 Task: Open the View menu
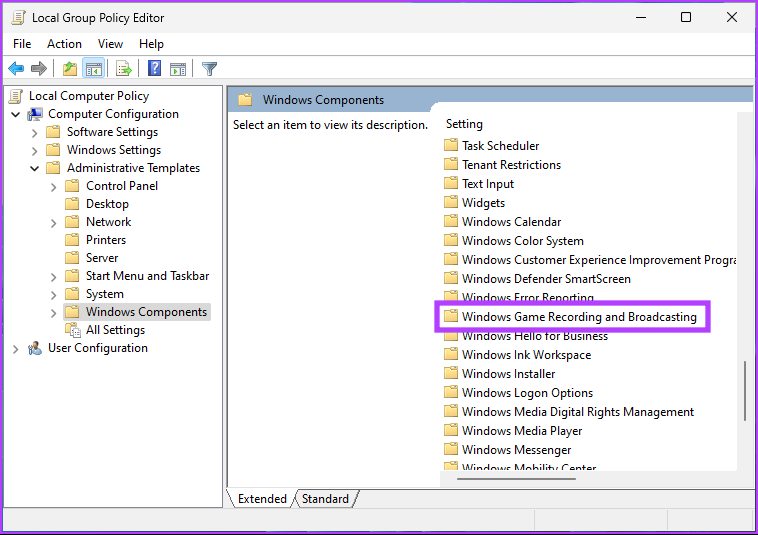click(x=110, y=44)
